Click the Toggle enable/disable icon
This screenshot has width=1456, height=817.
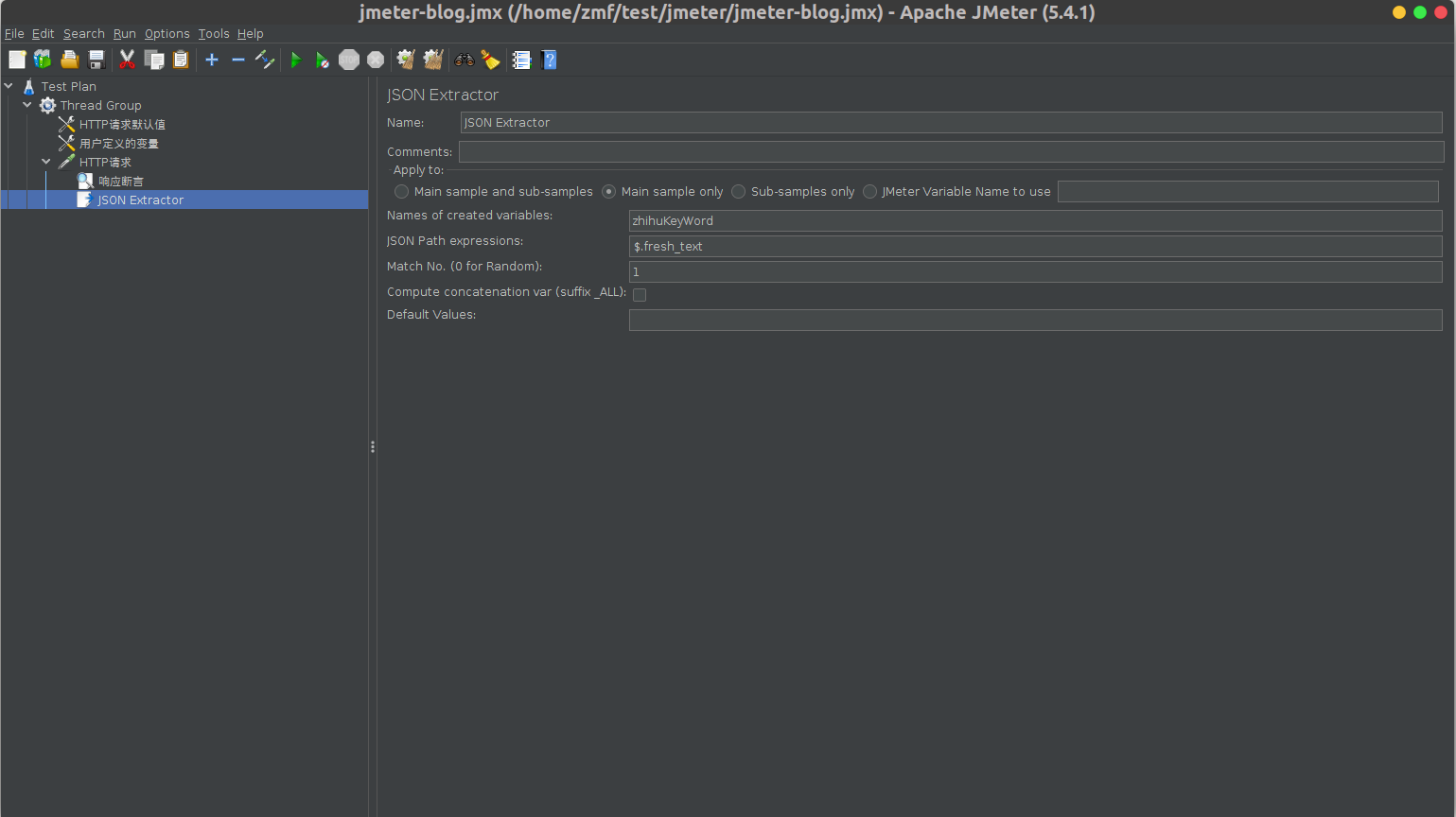tap(265, 60)
